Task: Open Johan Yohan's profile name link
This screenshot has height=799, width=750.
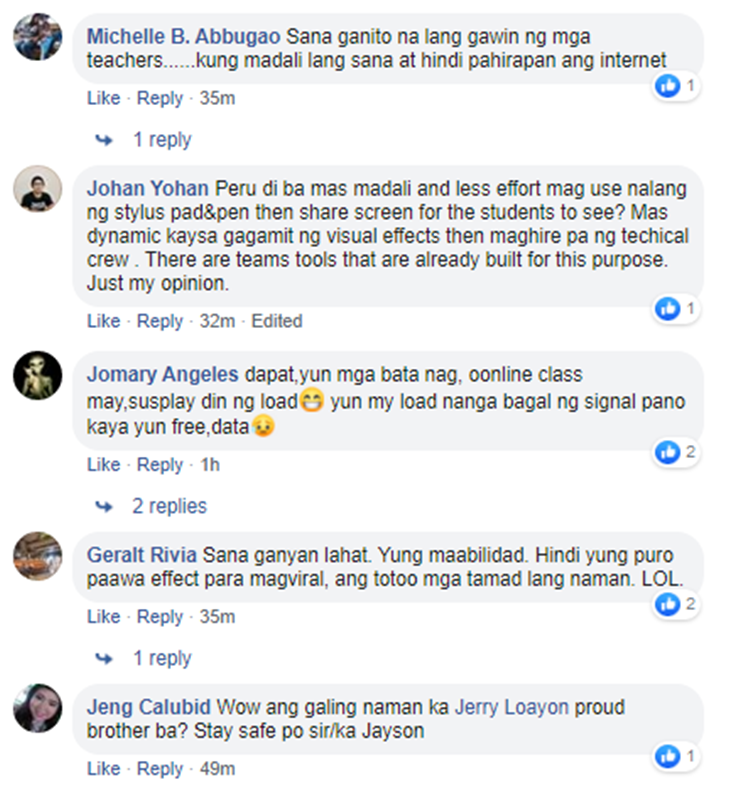Action: click(147, 189)
